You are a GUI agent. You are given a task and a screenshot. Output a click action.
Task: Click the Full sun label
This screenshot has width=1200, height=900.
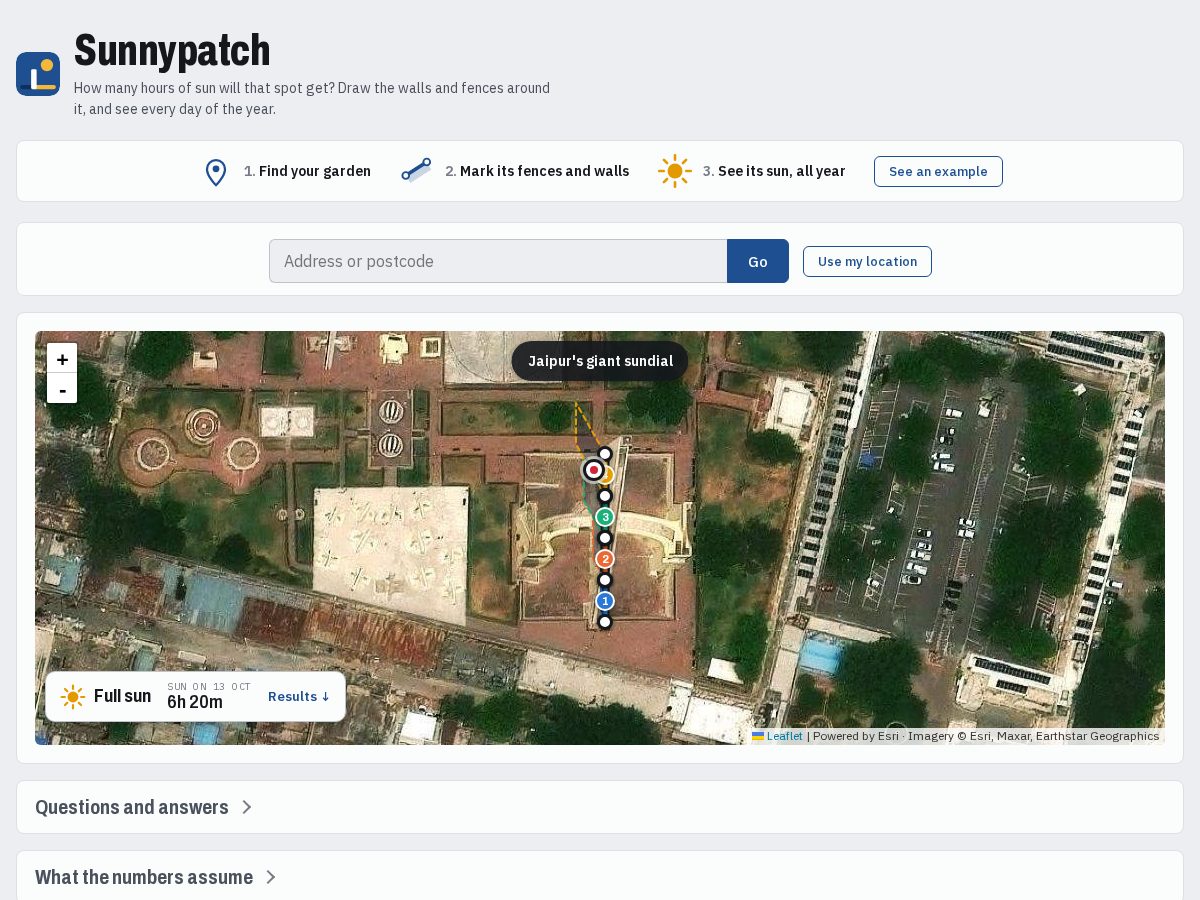(x=122, y=696)
